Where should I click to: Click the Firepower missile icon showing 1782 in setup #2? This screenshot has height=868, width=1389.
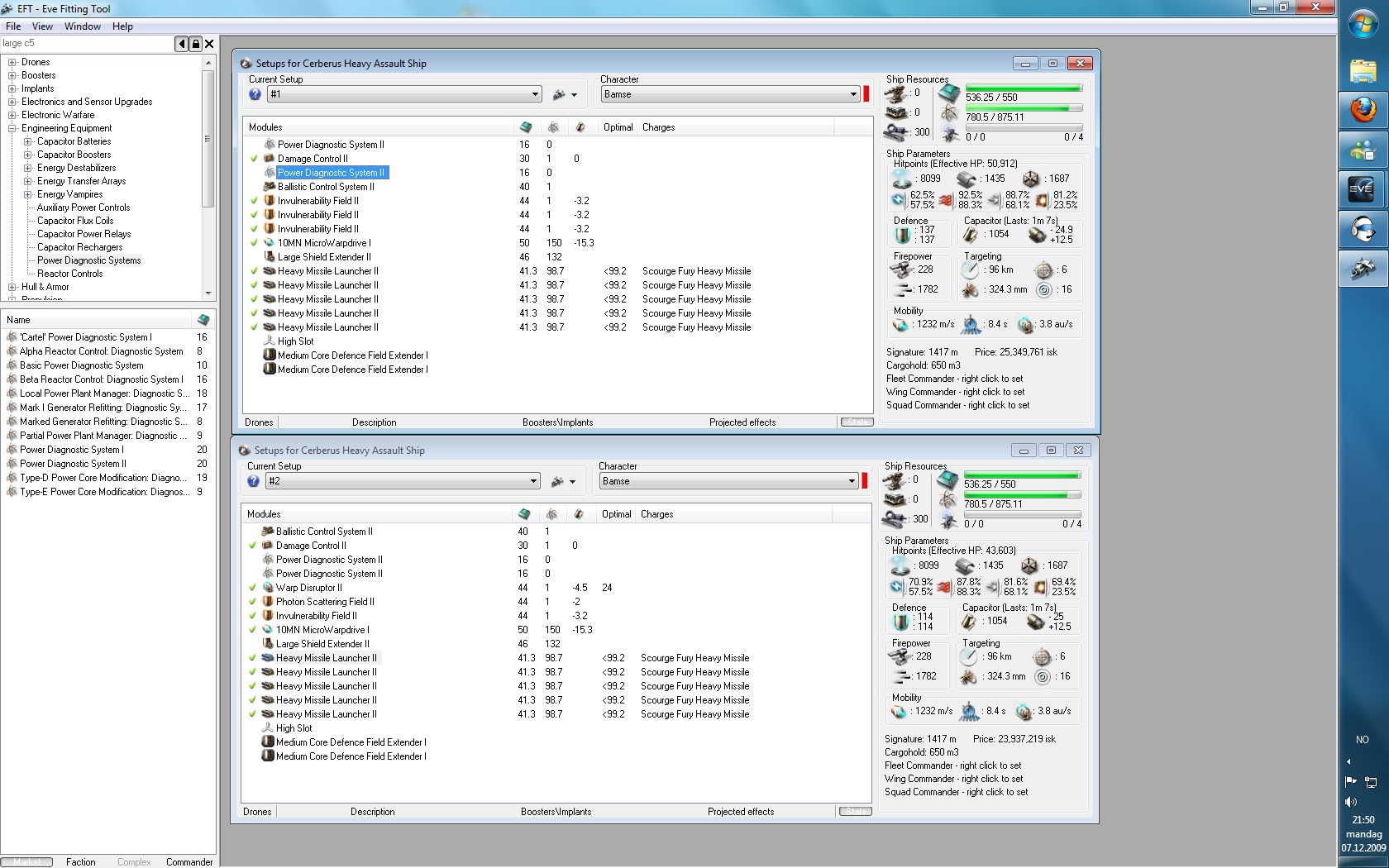tap(900, 676)
